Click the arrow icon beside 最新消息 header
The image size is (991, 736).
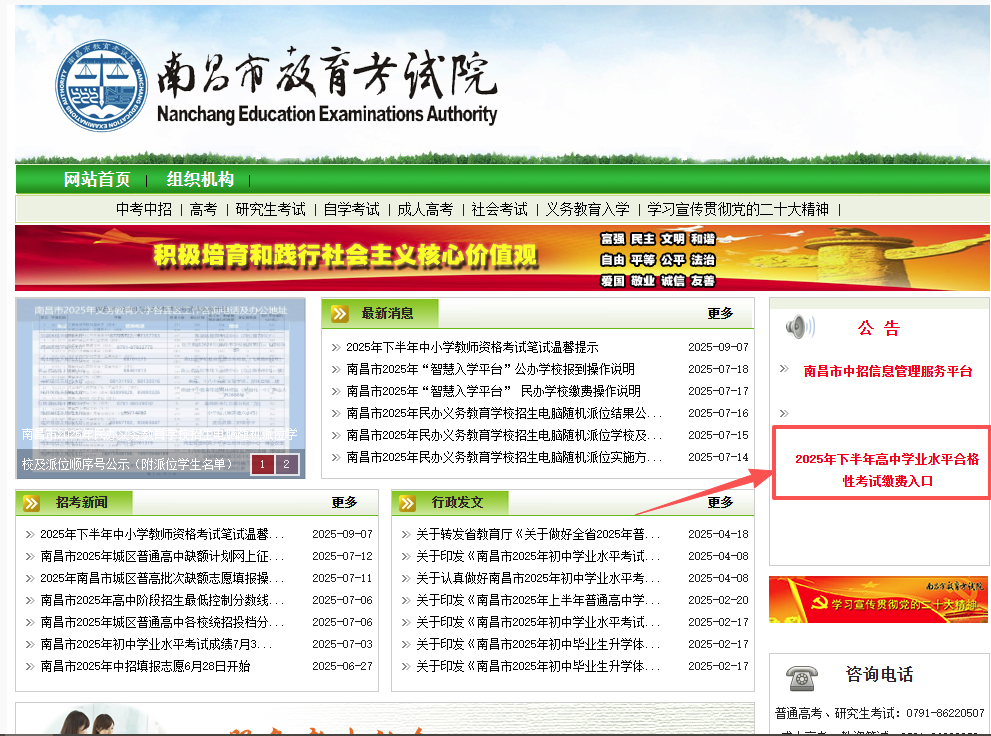[x=340, y=314]
